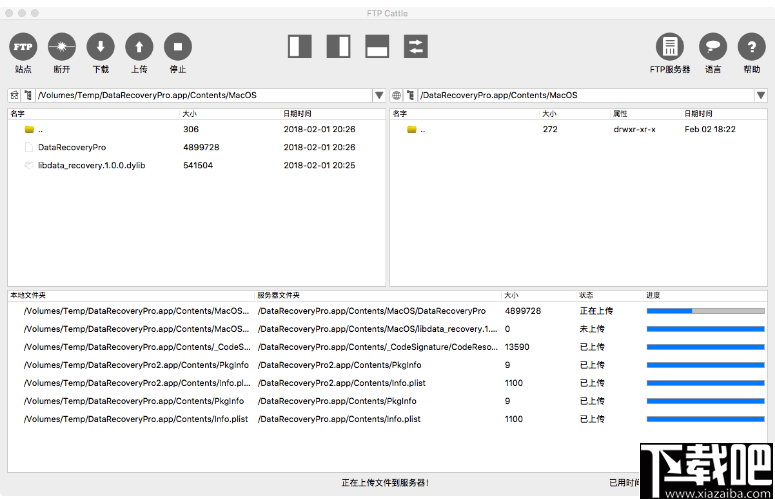Viewport: 775px width, 499px height.
Task: Select date 2018-02-01 20:25 entry
Action: point(319,165)
